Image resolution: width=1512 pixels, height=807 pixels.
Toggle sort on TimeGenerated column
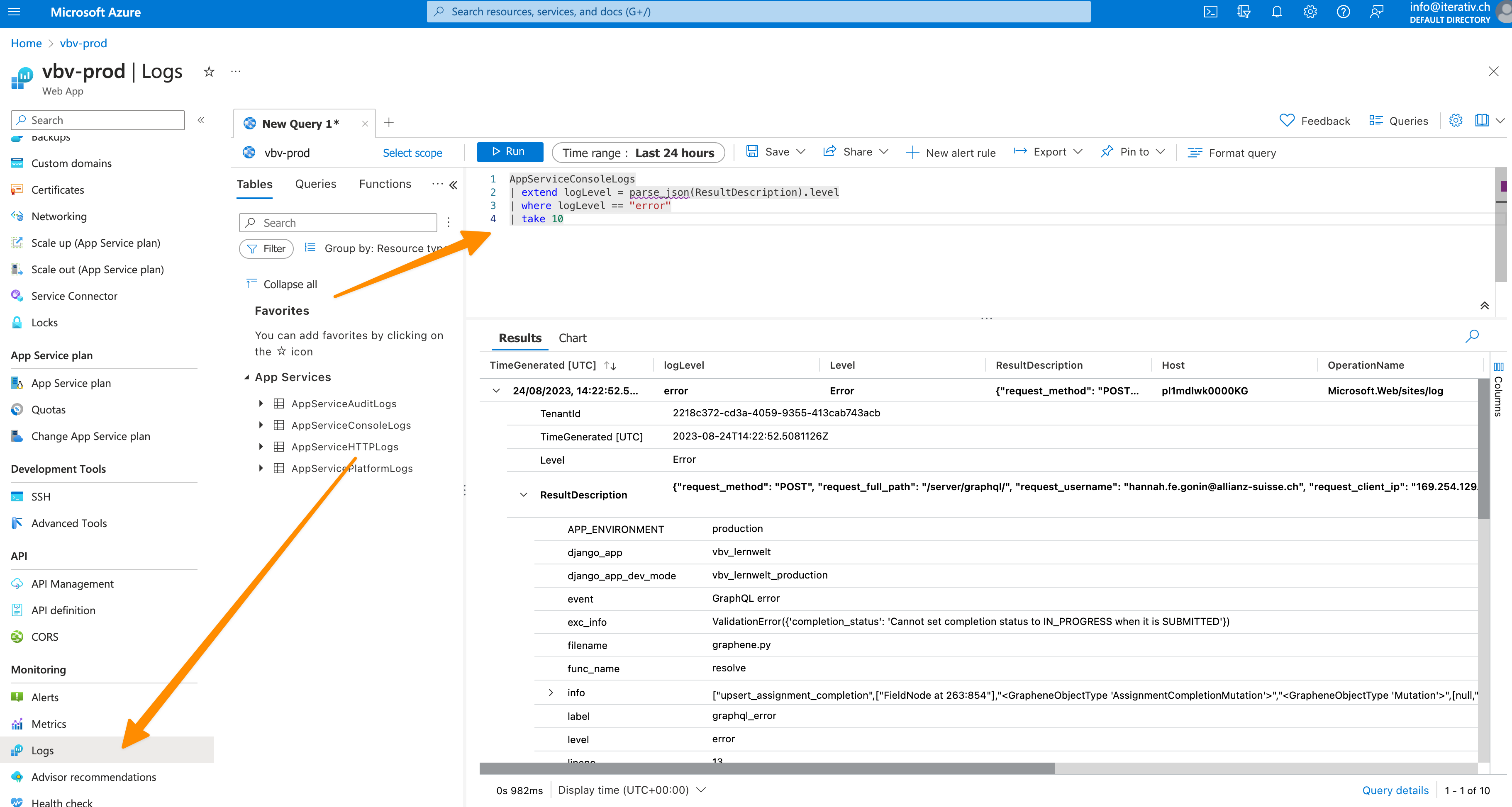tap(610, 365)
